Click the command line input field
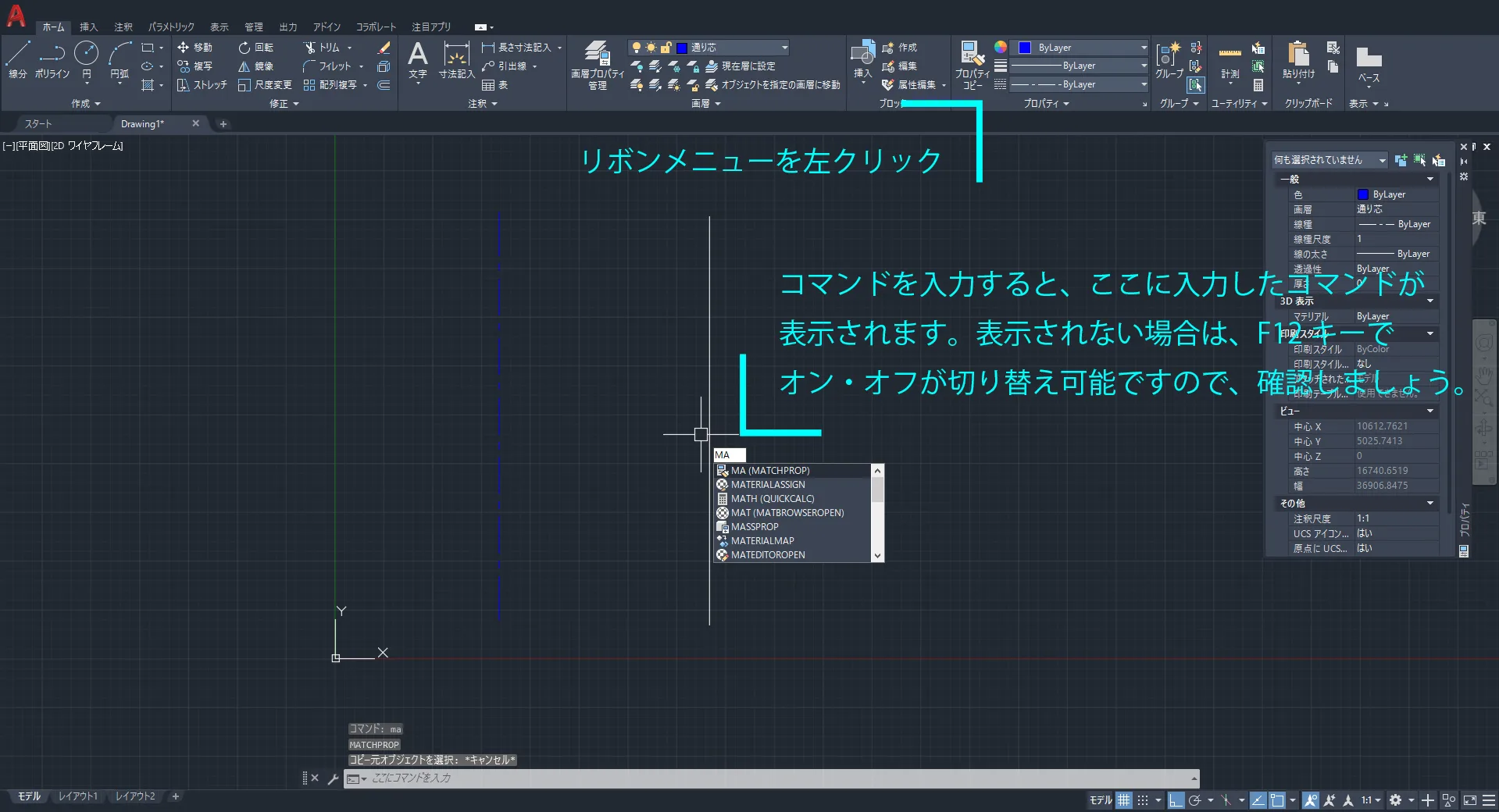The image size is (1499, 812). pyautogui.click(x=773, y=778)
